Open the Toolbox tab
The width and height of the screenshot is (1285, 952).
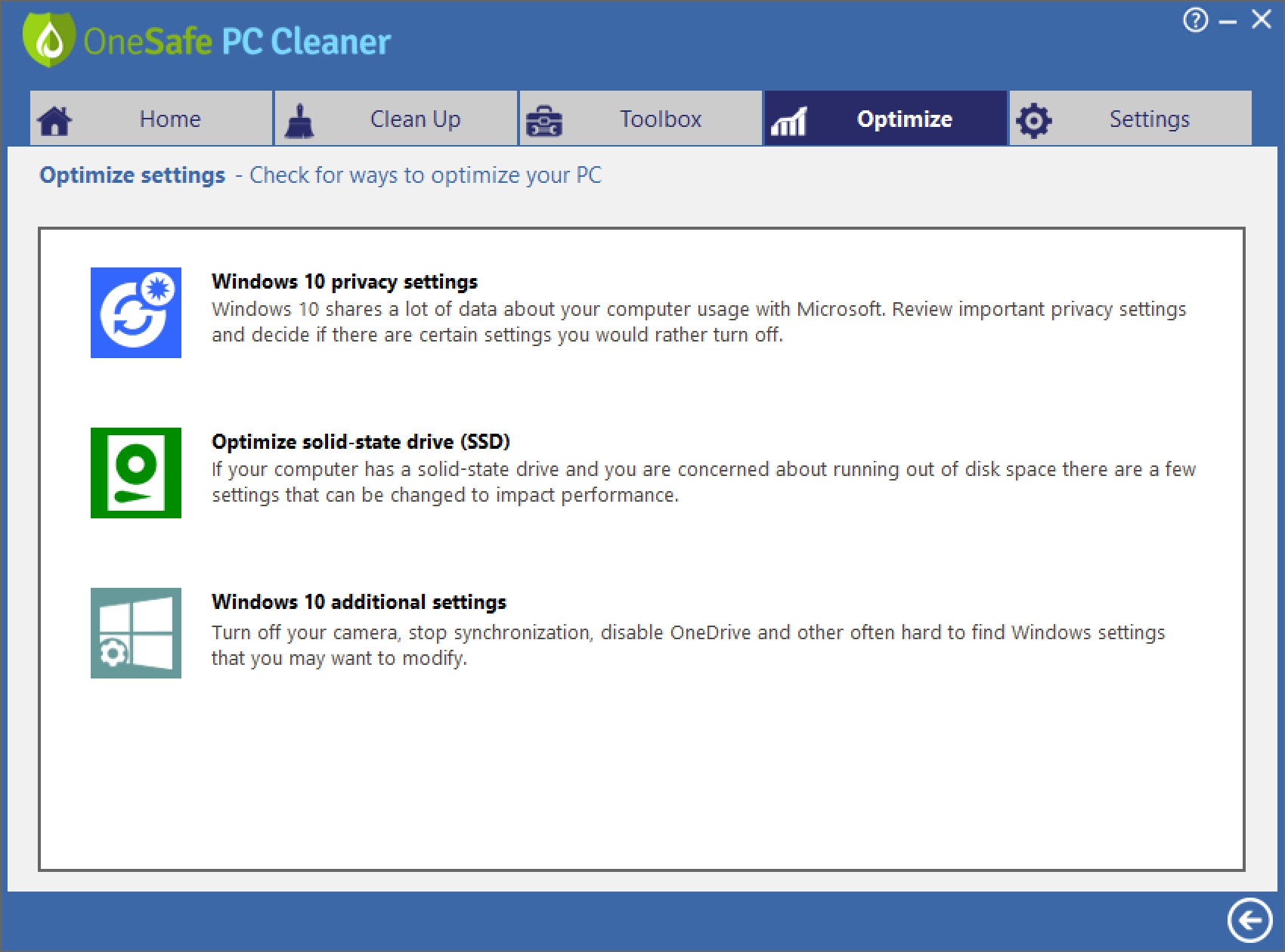(x=641, y=118)
